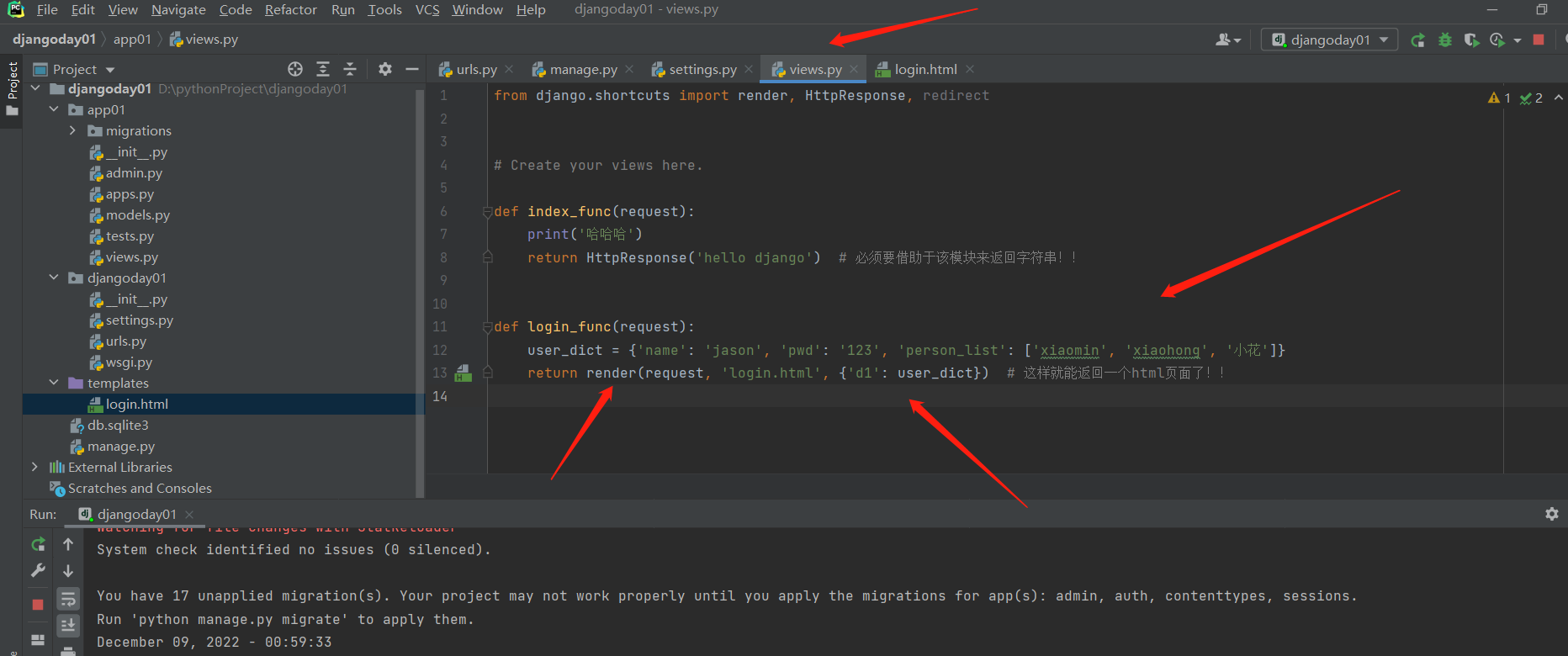1568x656 pixels.
Task: Click app01 in the breadcrumb bar
Action: pos(132,40)
